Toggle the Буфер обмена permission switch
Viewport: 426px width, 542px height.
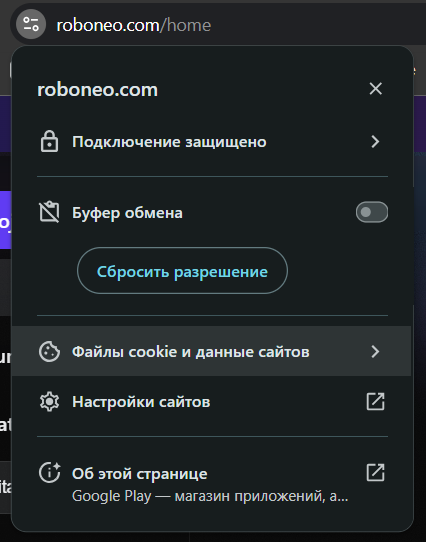coord(372,212)
